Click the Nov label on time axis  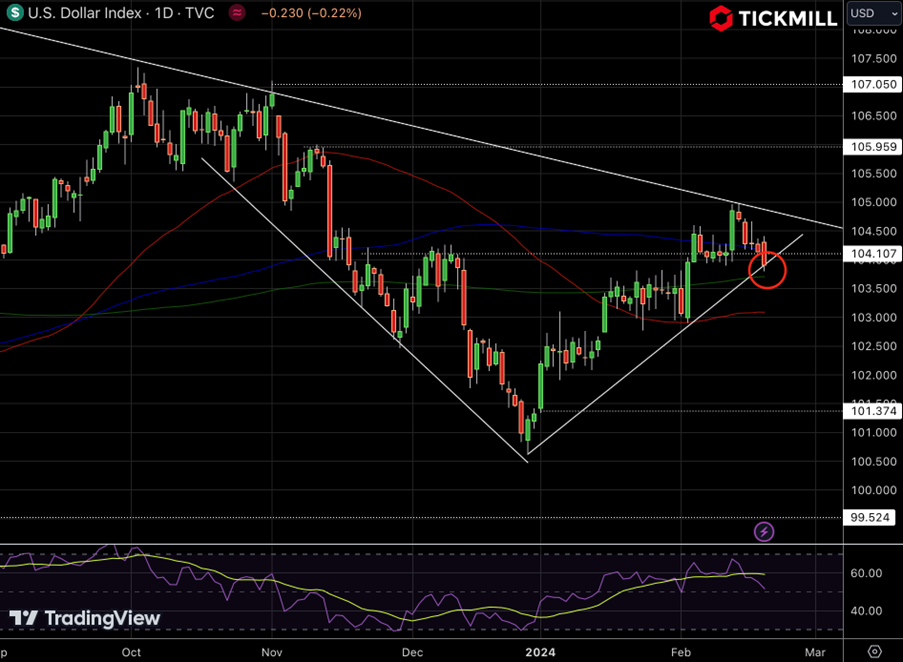[272, 652]
